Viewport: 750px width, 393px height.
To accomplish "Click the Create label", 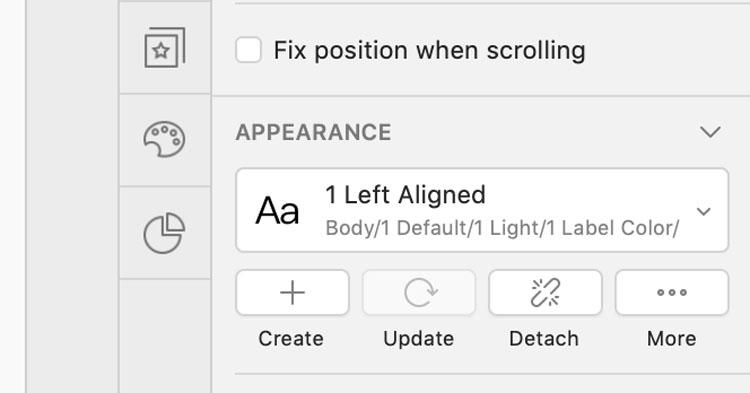I will (291, 338).
